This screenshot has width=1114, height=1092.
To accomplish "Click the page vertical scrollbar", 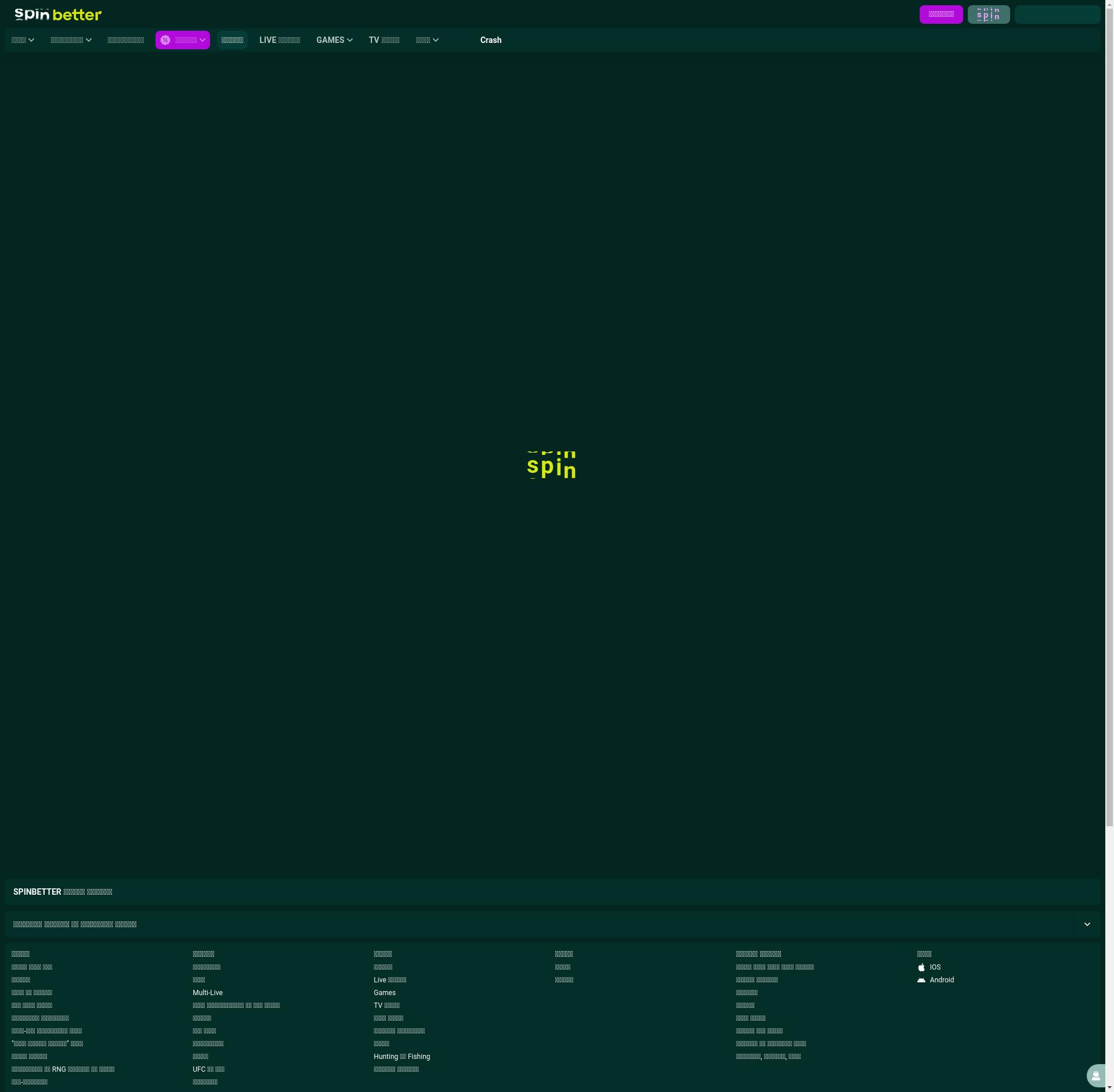I will coord(1109,406).
